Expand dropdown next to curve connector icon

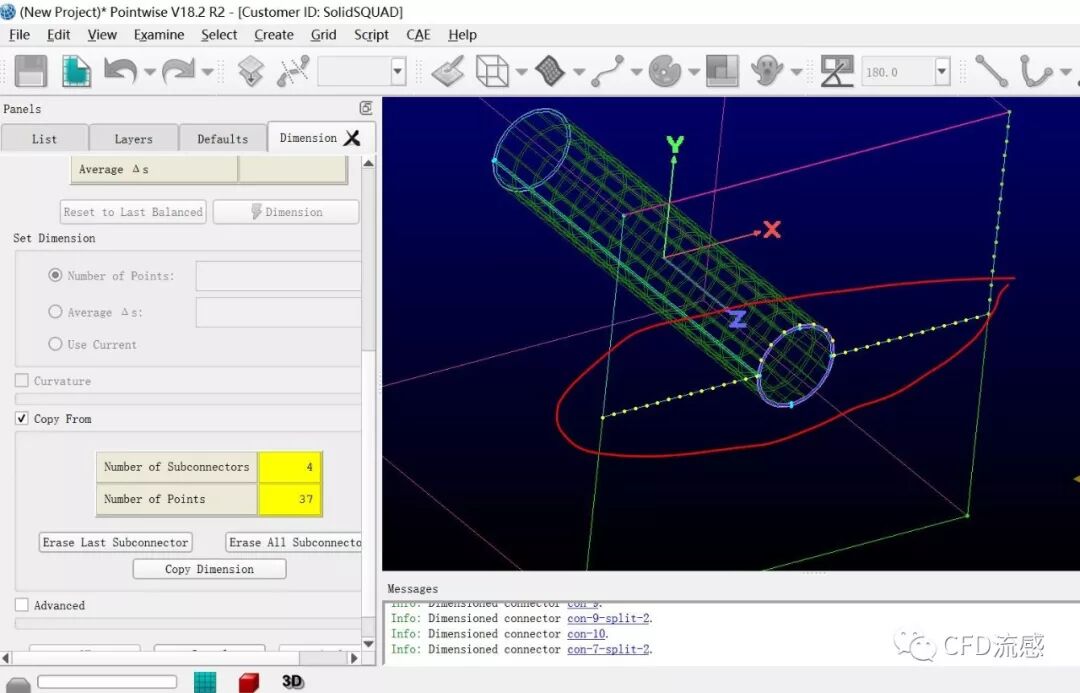(x=636, y=72)
